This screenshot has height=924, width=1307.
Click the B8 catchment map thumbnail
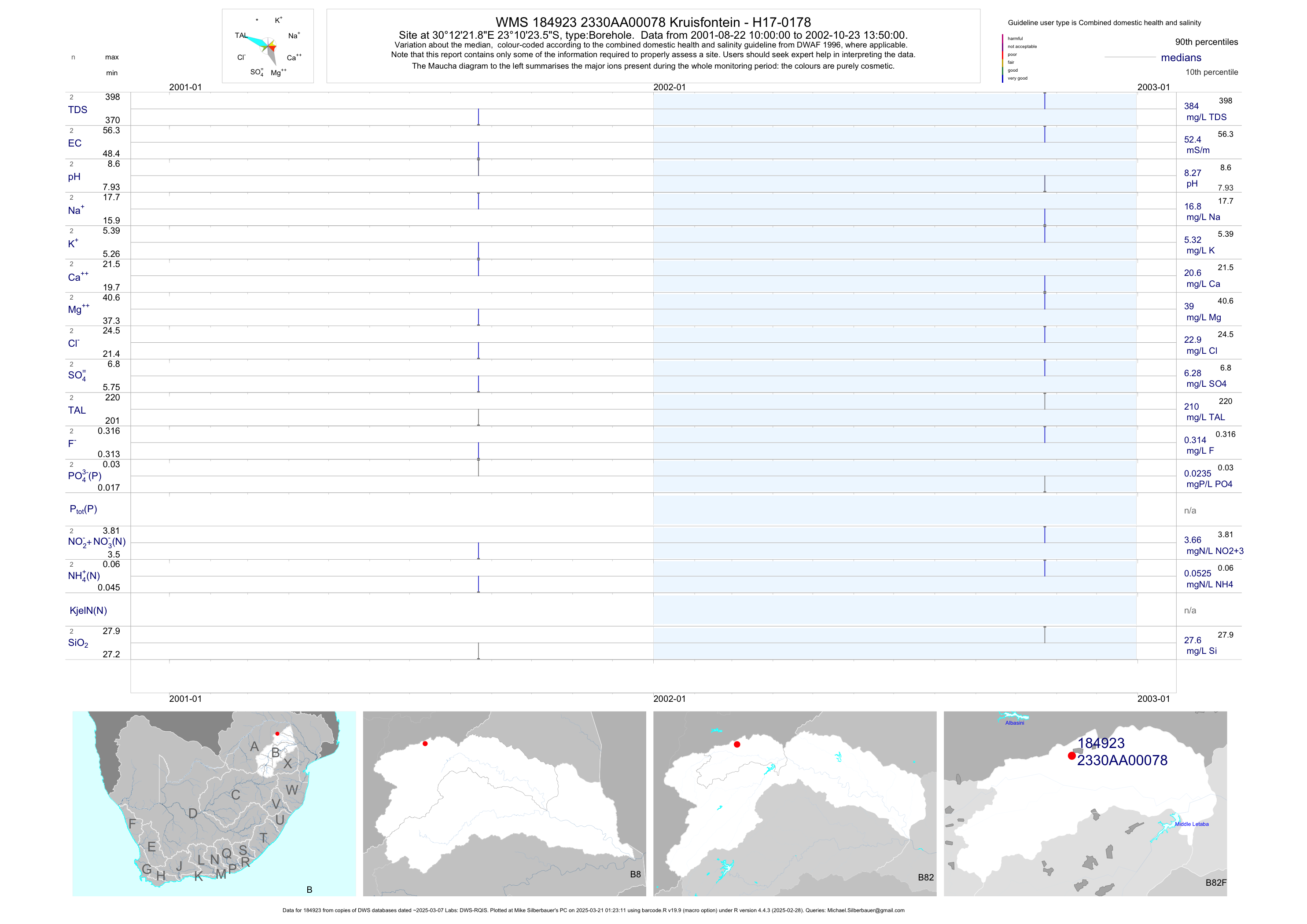504,803
